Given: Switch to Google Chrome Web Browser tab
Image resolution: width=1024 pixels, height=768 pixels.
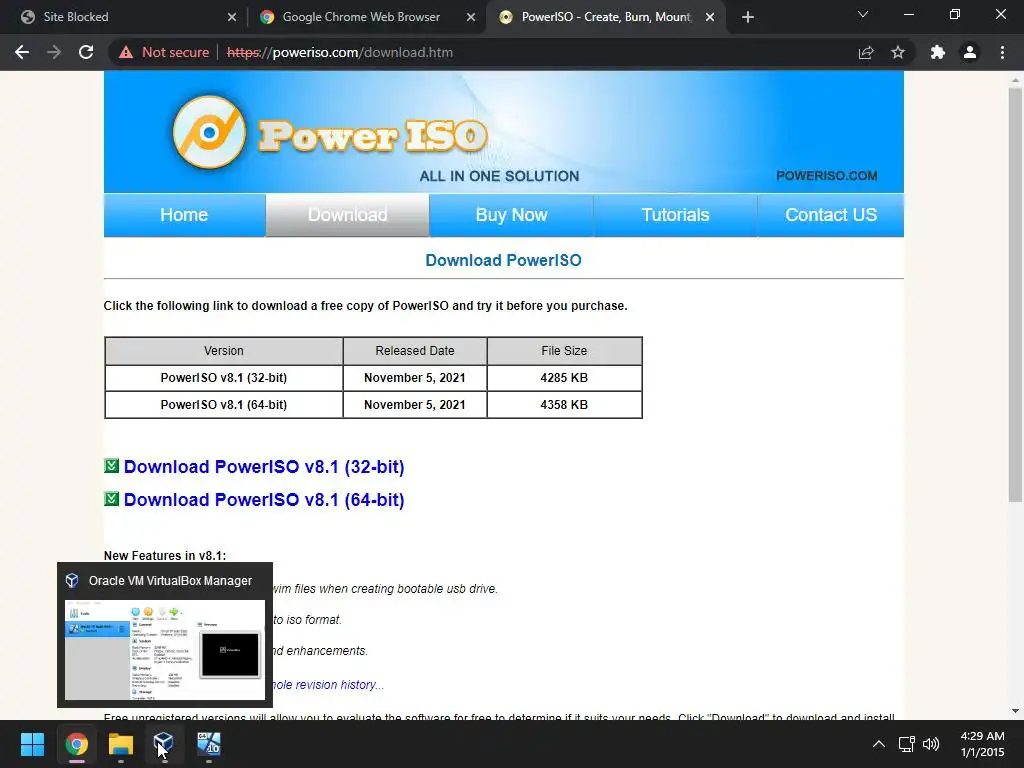Looking at the screenshot, I should (x=360, y=17).
